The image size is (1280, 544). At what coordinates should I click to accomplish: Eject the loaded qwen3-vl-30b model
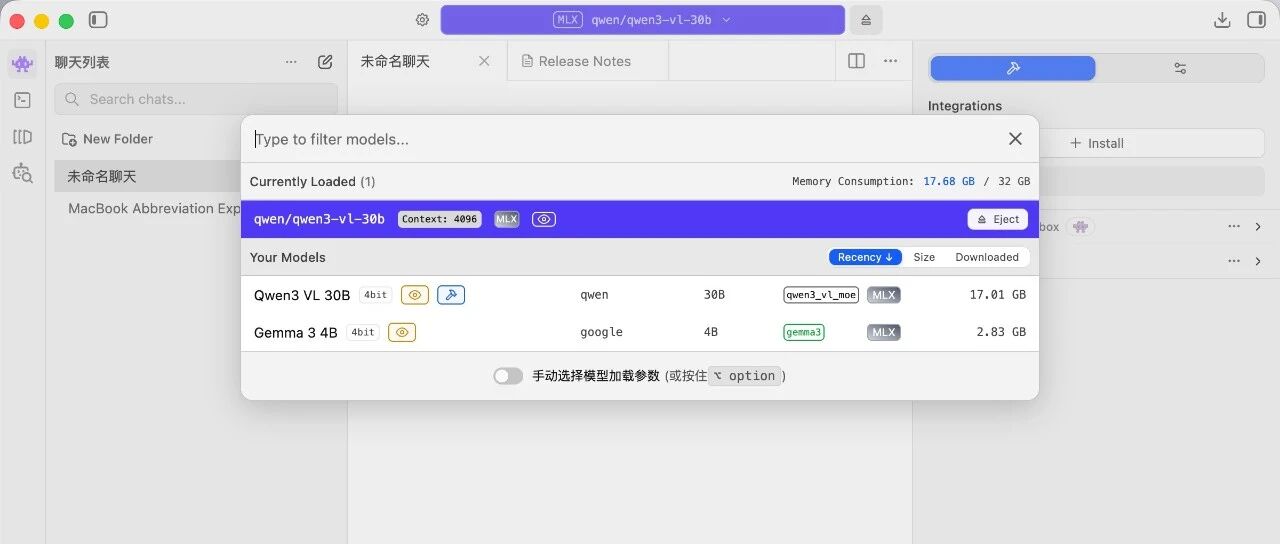click(998, 219)
